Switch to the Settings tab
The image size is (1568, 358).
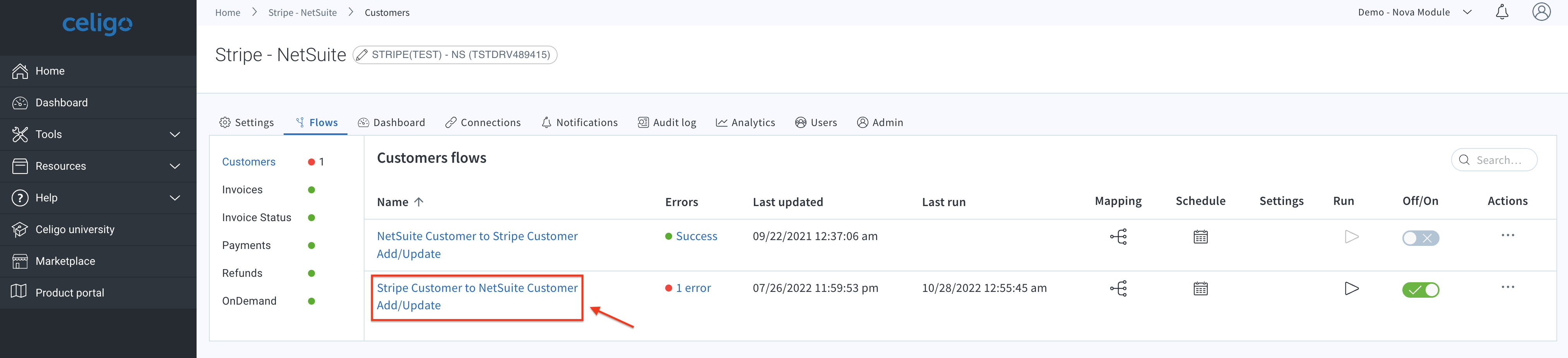click(x=246, y=122)
